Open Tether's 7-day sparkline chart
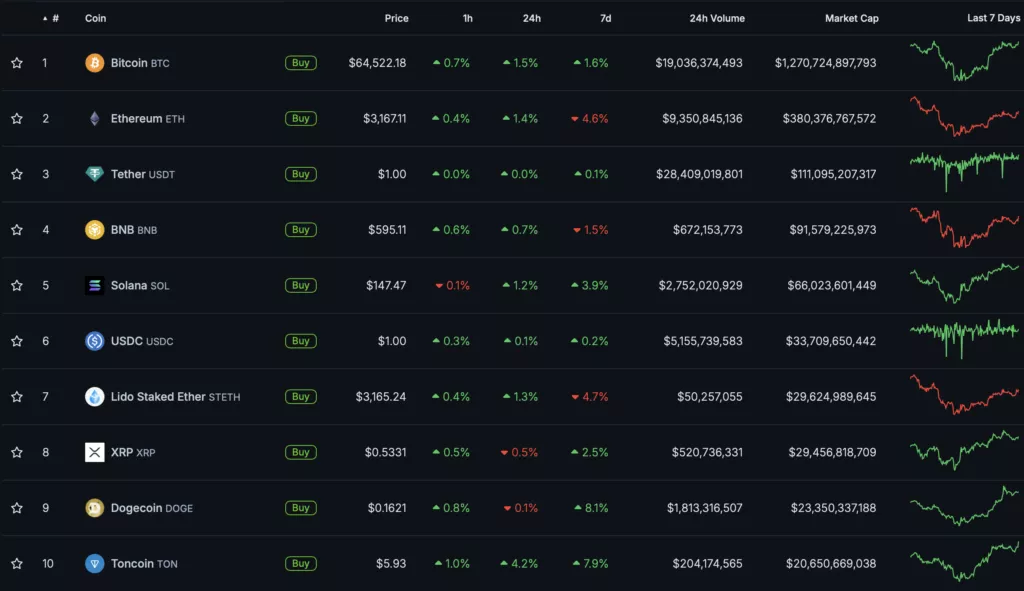1024x591 pixels. coord(965,171)
